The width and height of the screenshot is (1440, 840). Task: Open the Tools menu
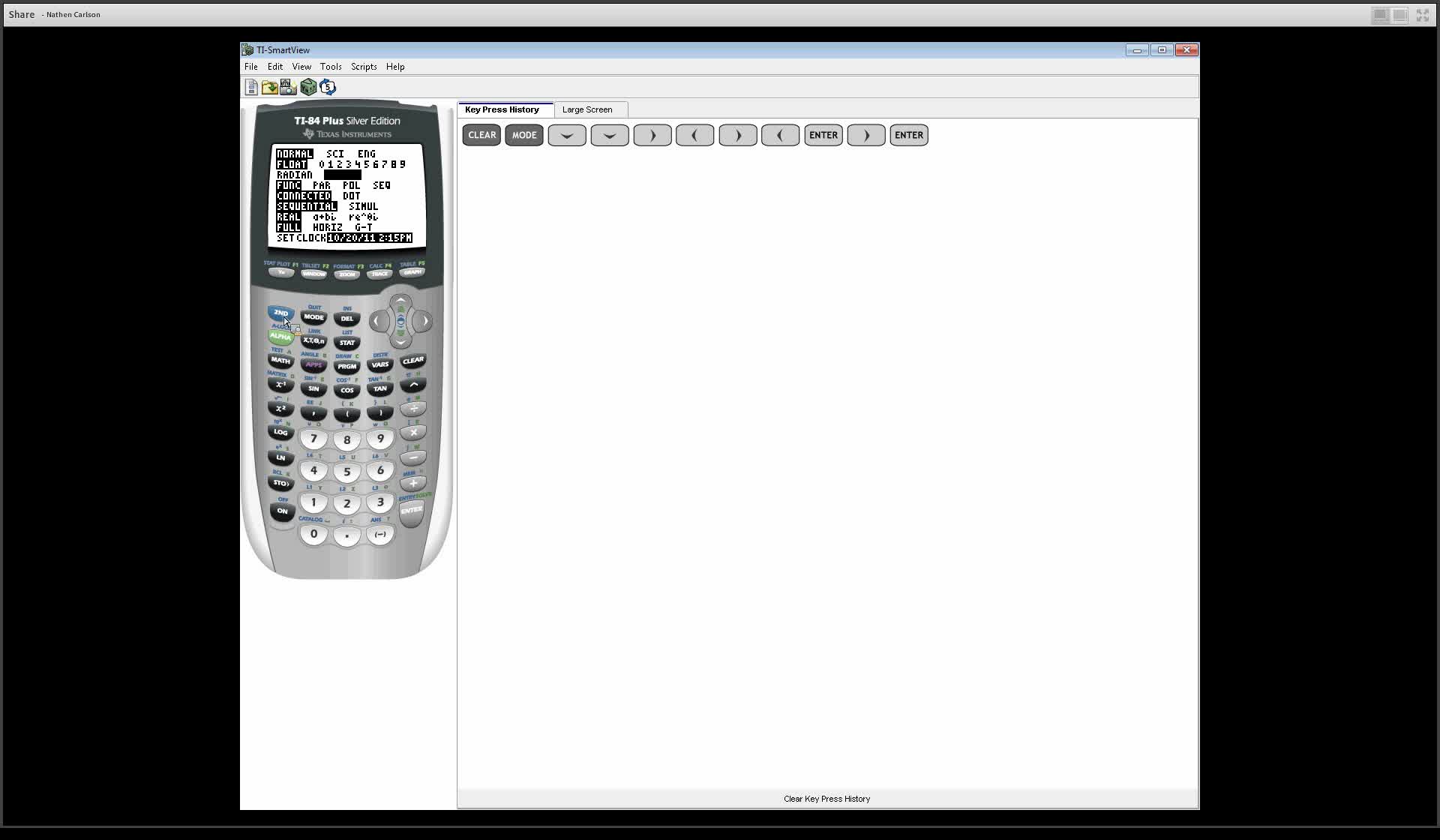(x=331, y=66)
